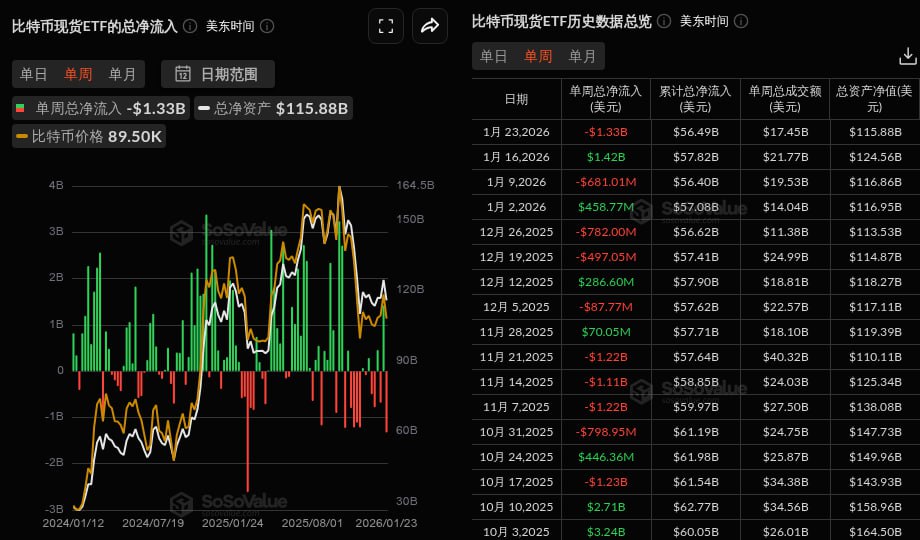This screenshot has height=540, width=920.
Task: Click the -$1.33B legend value in the chart header
Action: [156, 108]
